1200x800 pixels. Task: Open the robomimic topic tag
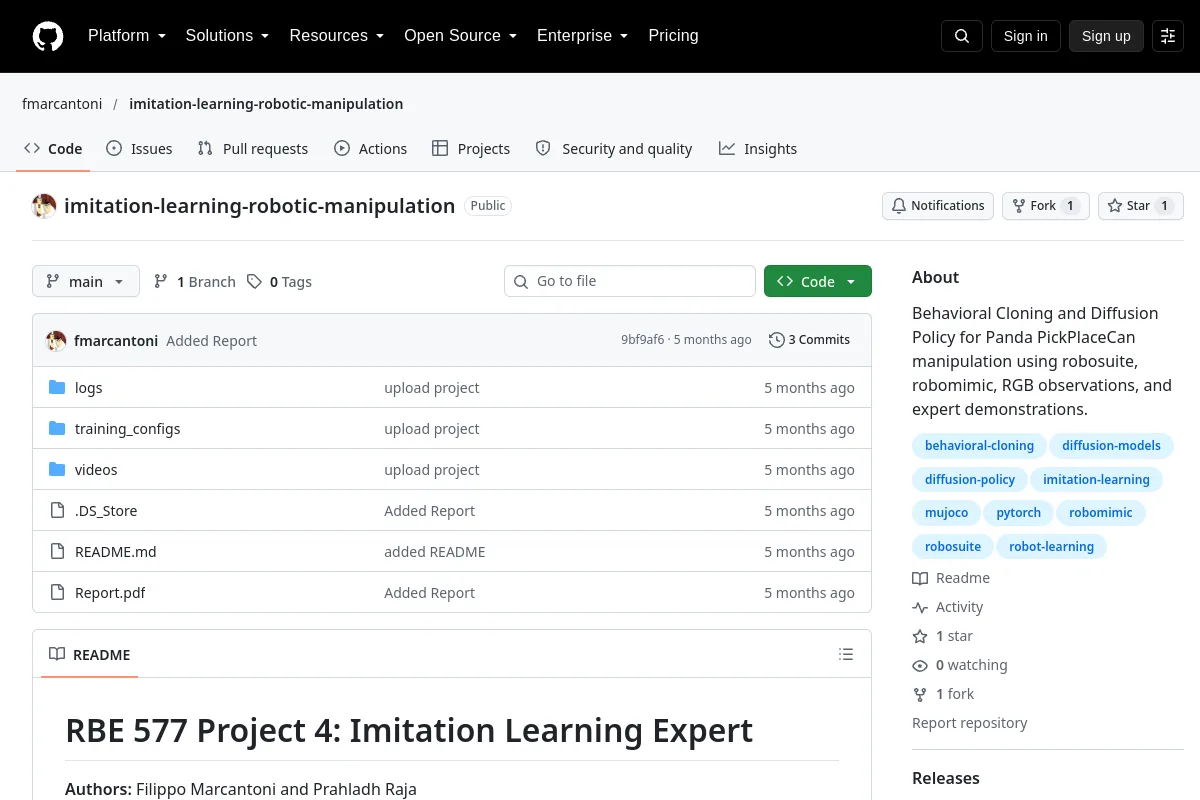tap(1101, 513)
